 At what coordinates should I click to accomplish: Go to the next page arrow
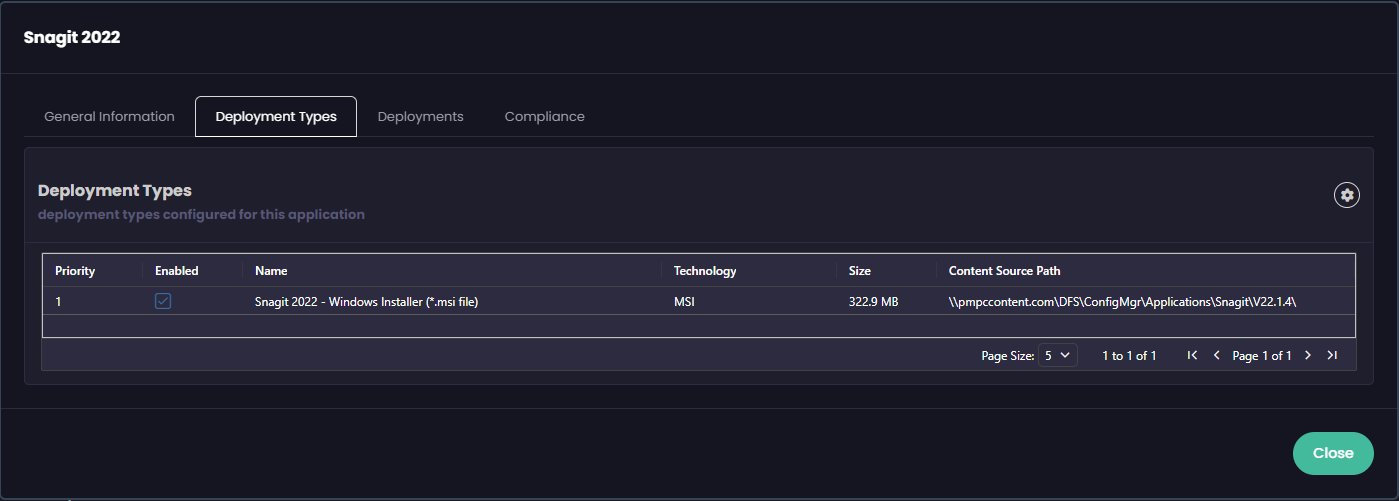1307,355
